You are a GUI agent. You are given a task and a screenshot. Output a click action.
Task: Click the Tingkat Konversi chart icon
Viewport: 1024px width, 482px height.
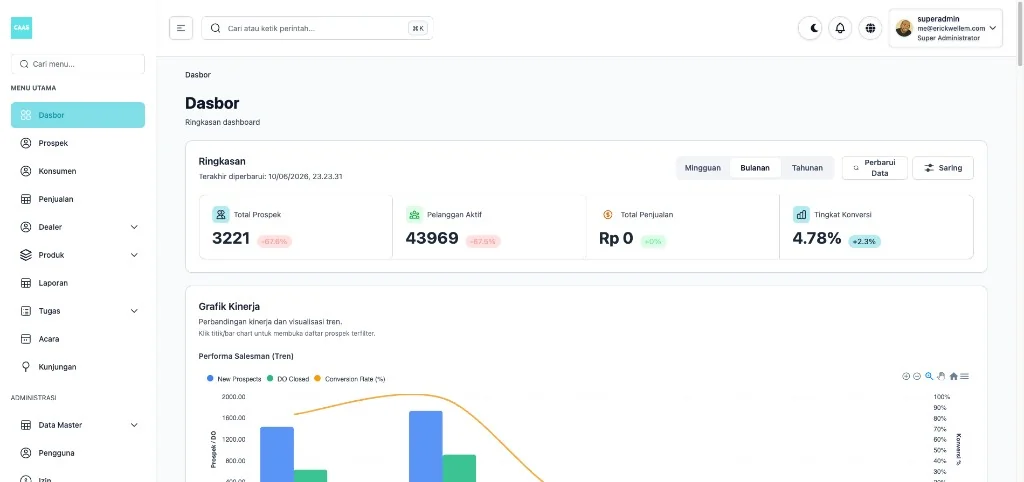[801, 214]
